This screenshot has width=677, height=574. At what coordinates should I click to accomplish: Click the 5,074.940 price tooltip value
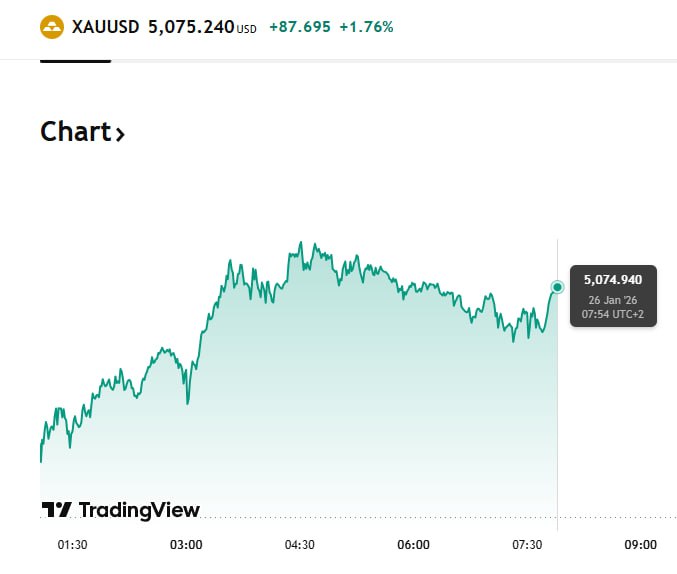coord(613,279)
